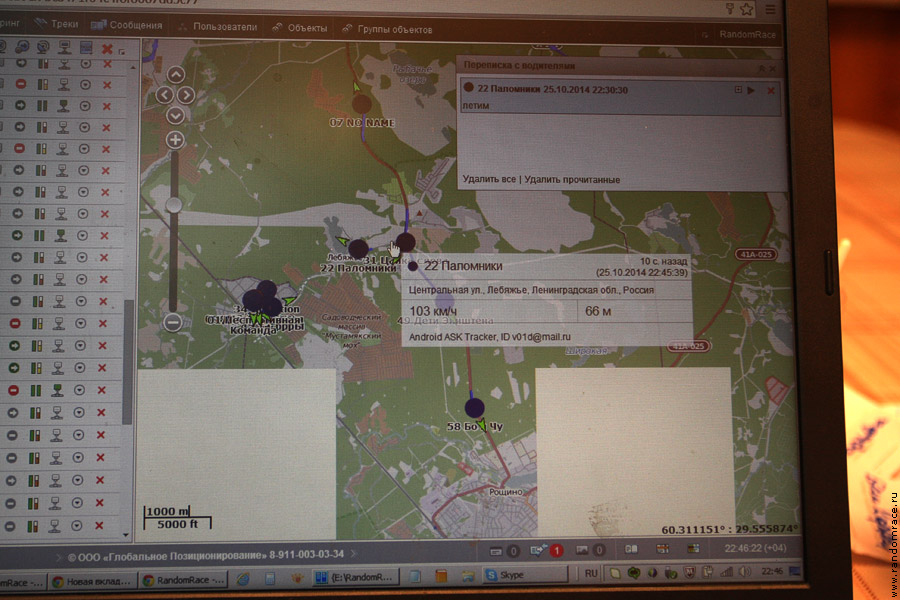The width and height of the screenshot is (900, 600).
Task: Zoom in with the plus button
Action: (x=175, y=140)
